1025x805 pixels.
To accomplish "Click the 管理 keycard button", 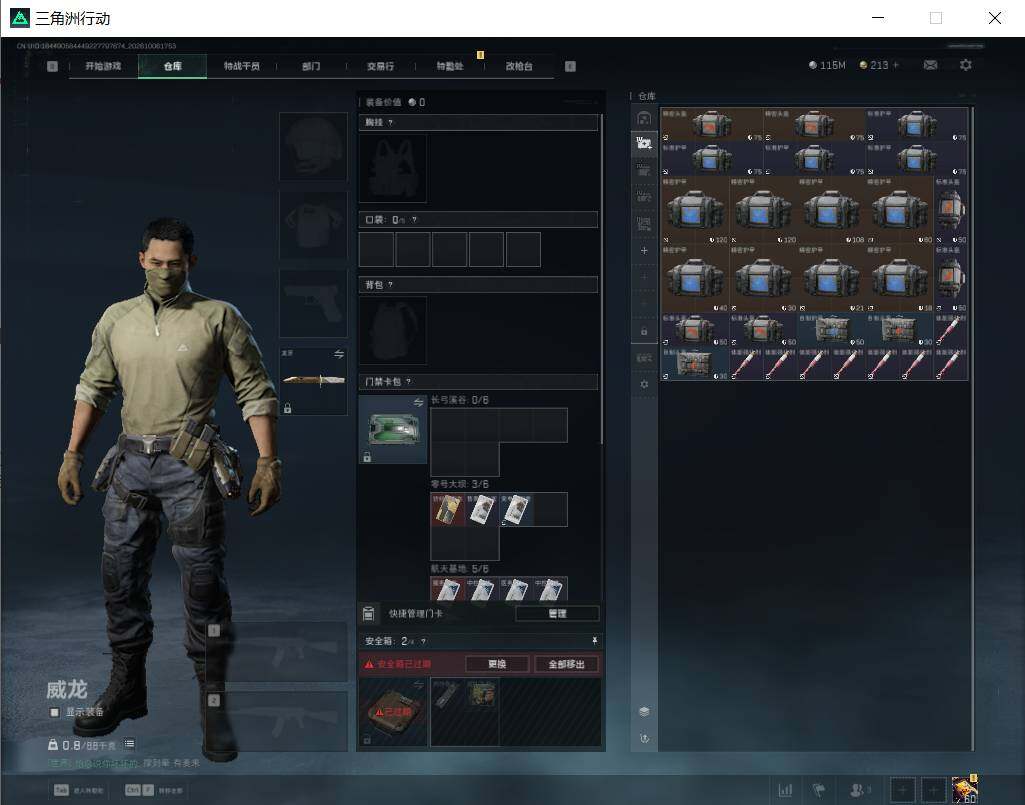I will tap(557, 613).
